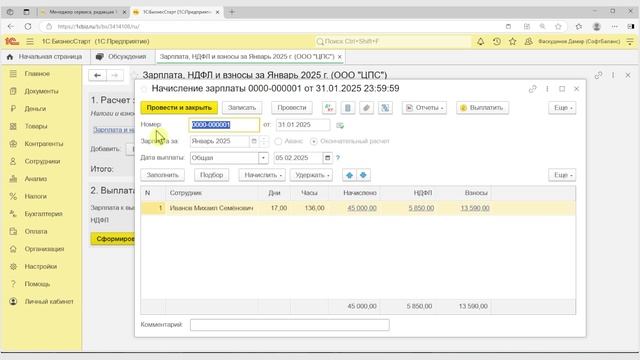640x360 pixels.
Task: Click the document structure icon in toolbar
Action: 347,108
